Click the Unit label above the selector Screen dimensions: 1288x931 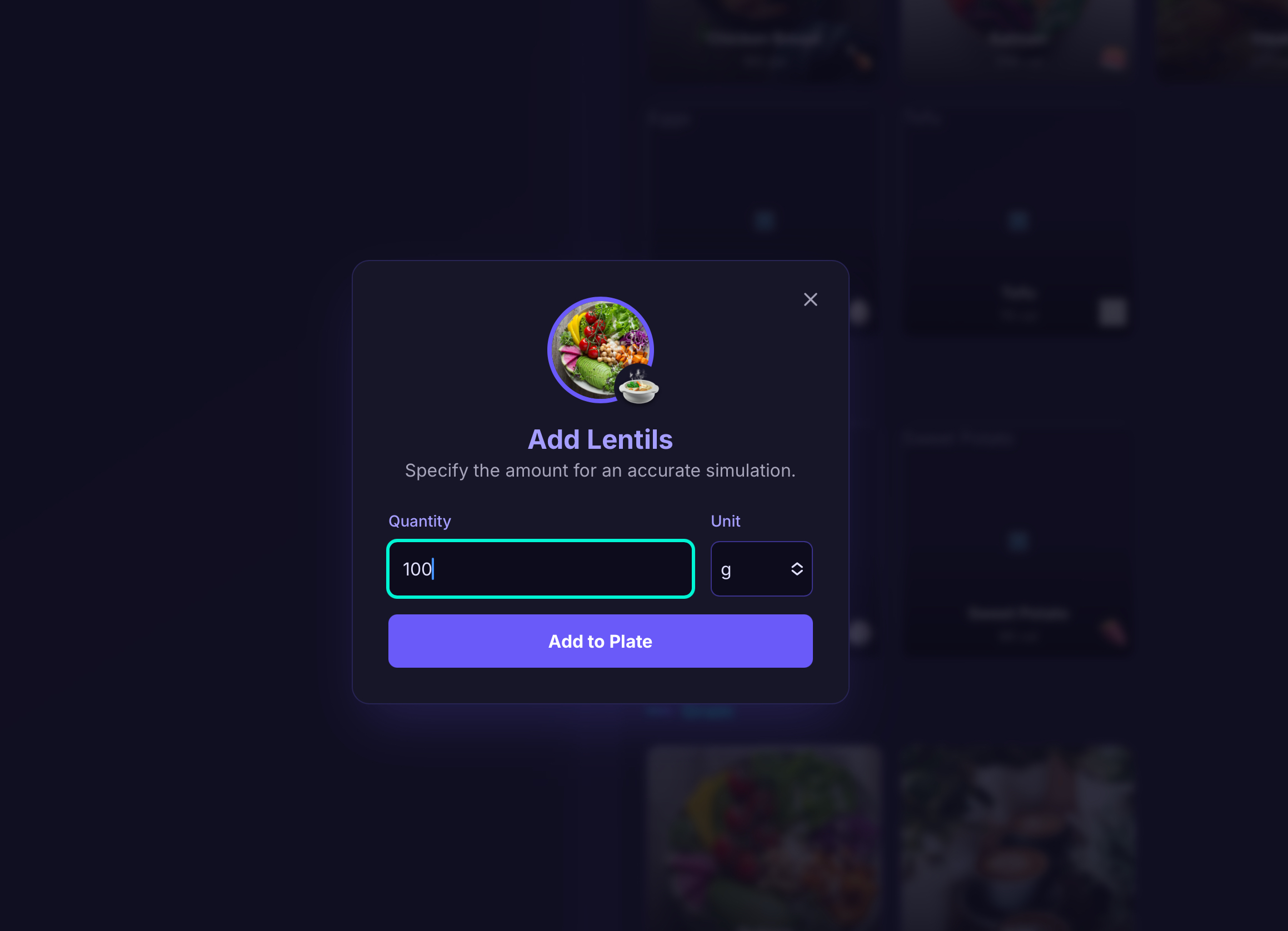(725, 521)
